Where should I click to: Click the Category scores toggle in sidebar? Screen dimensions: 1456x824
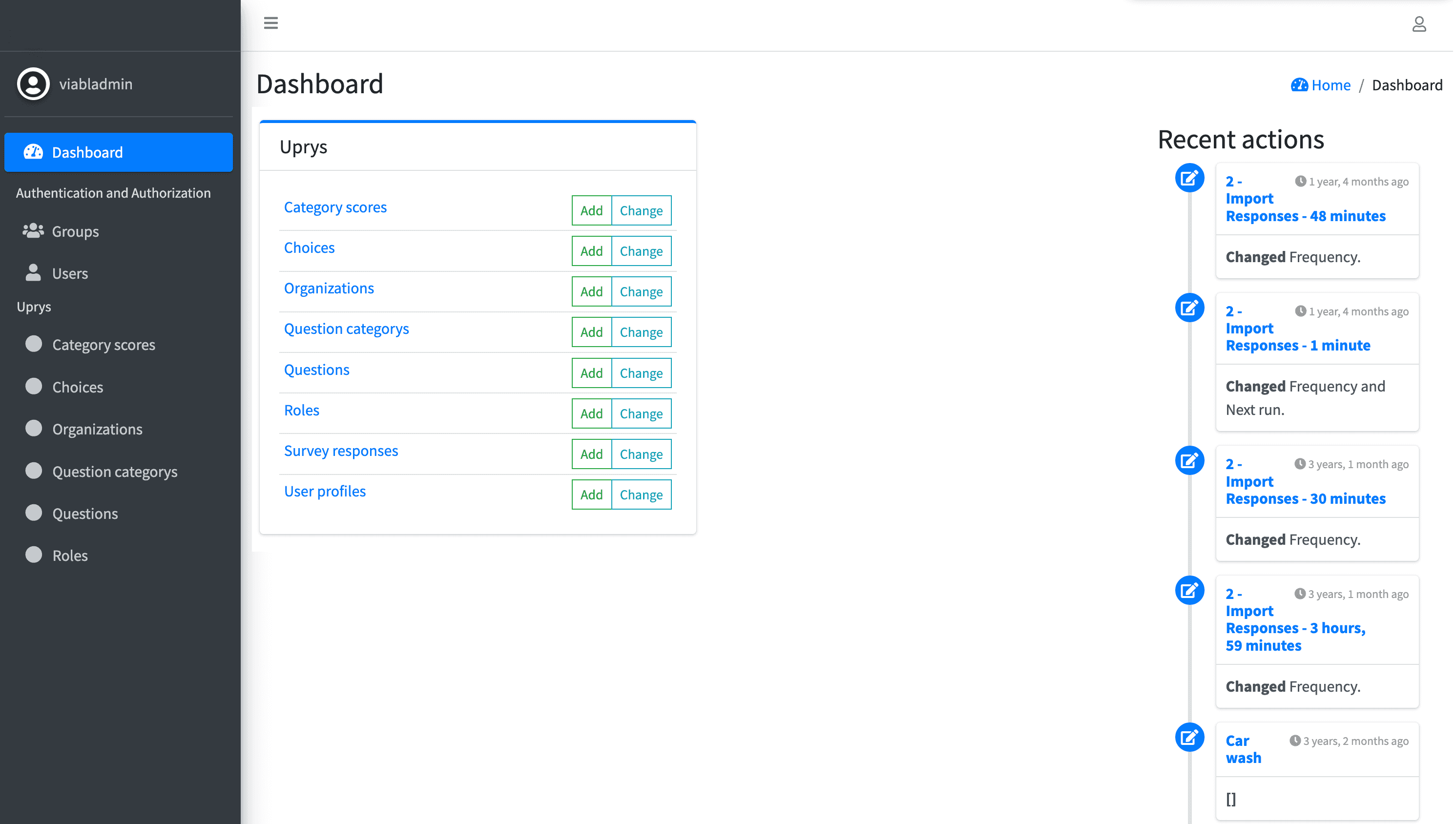[34, 344]
